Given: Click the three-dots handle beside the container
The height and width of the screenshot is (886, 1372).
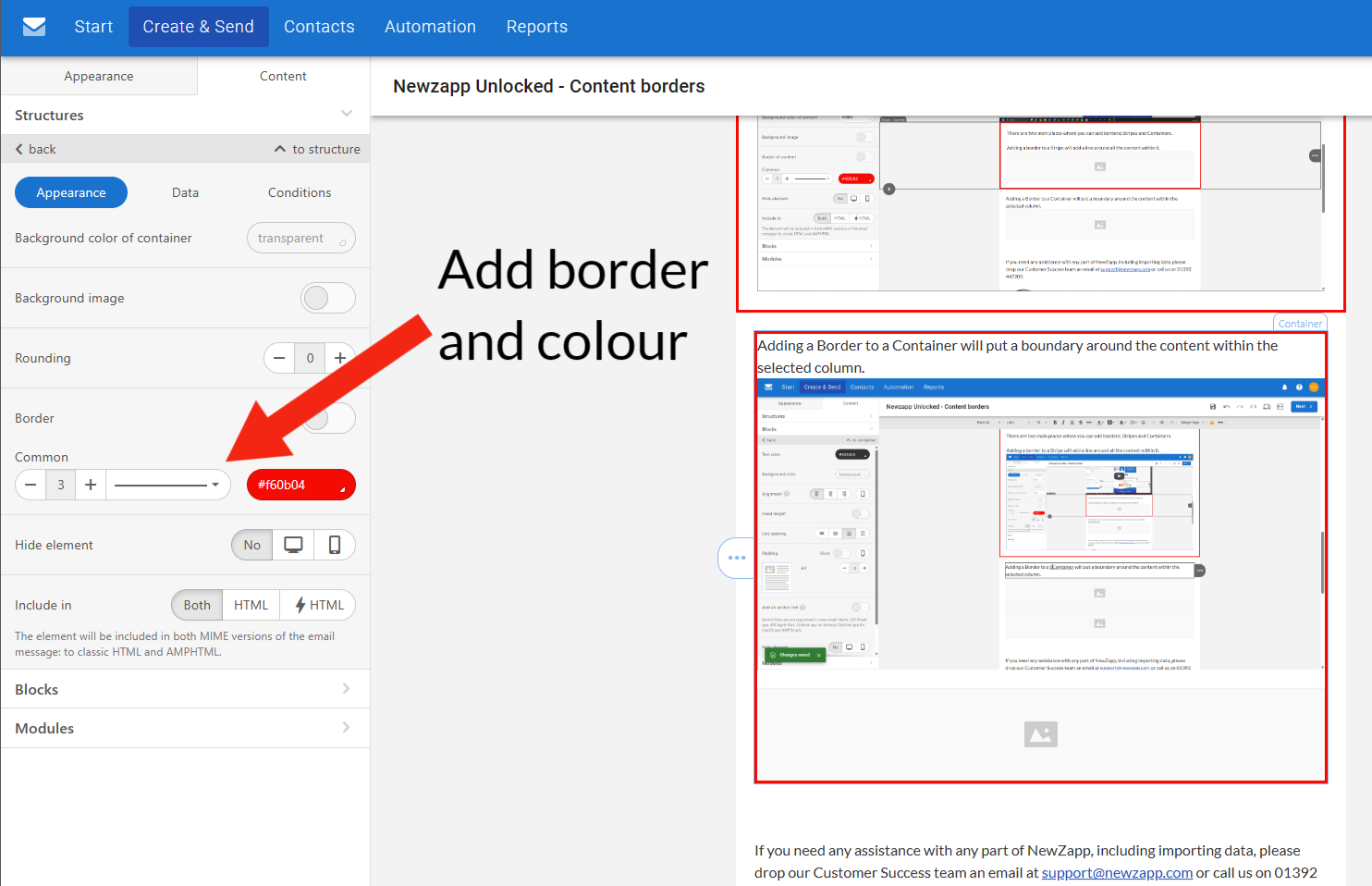Looking at the screenshot, I should coord(736,558).
